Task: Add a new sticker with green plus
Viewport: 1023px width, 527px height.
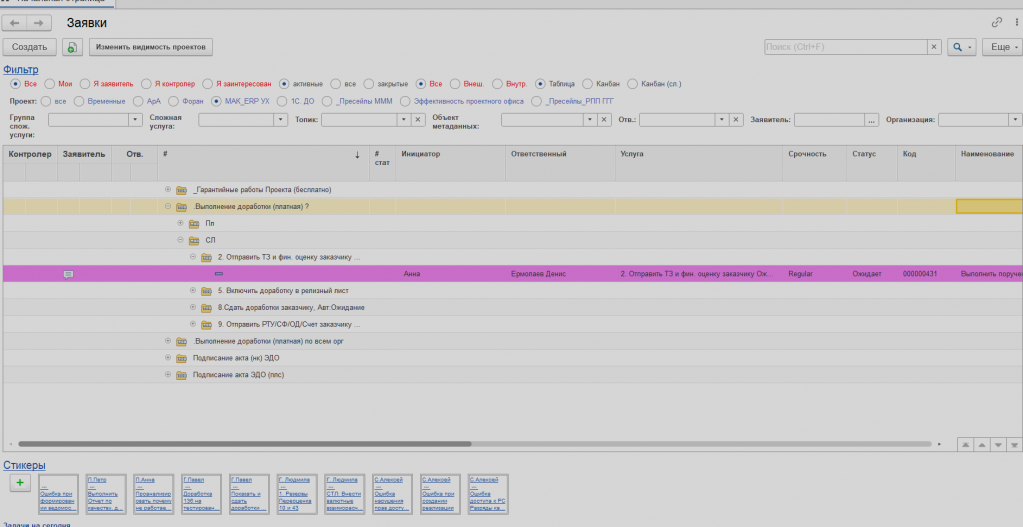Action: [x=20, y=482]
